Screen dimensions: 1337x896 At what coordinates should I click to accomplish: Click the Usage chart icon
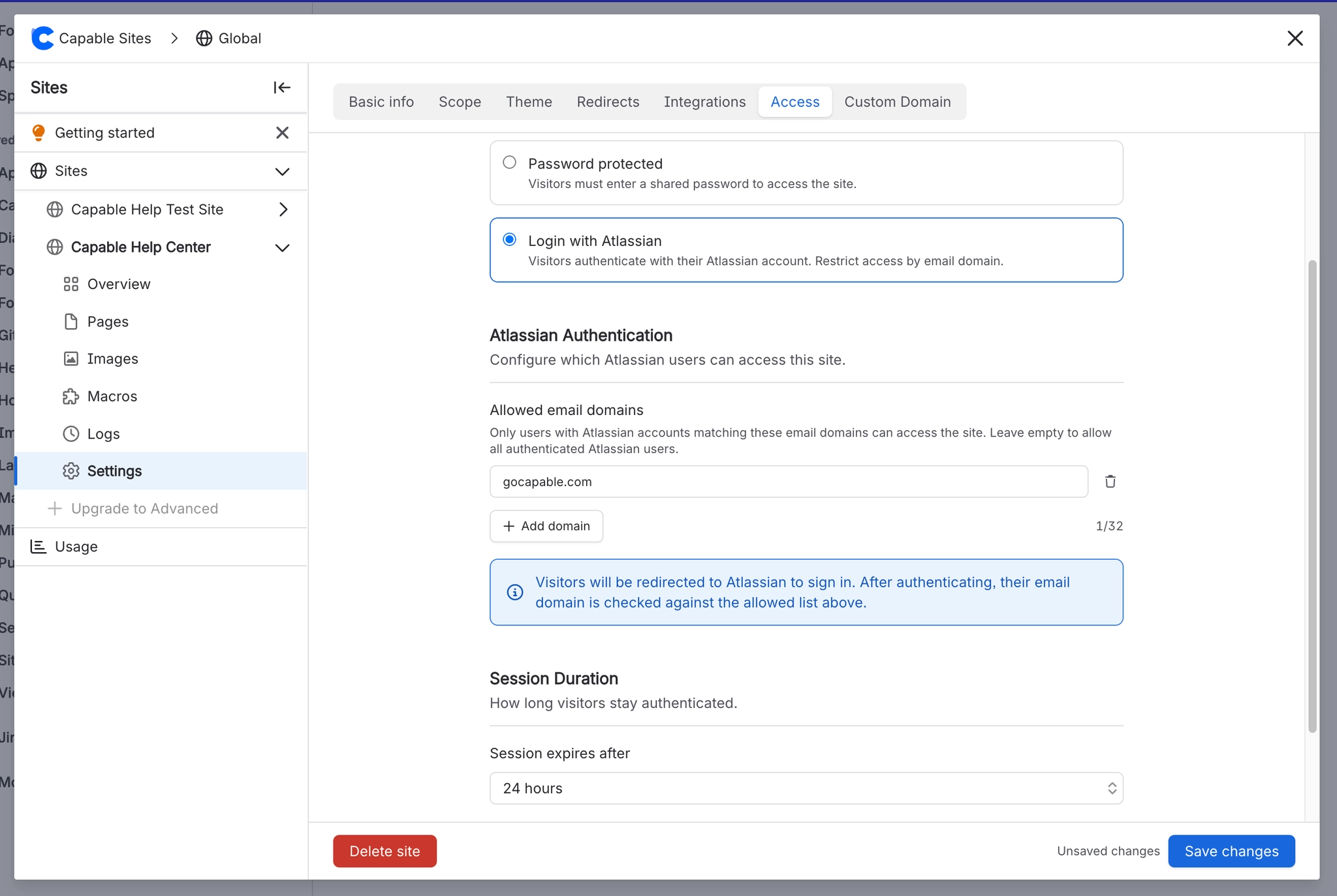(39, 547)
